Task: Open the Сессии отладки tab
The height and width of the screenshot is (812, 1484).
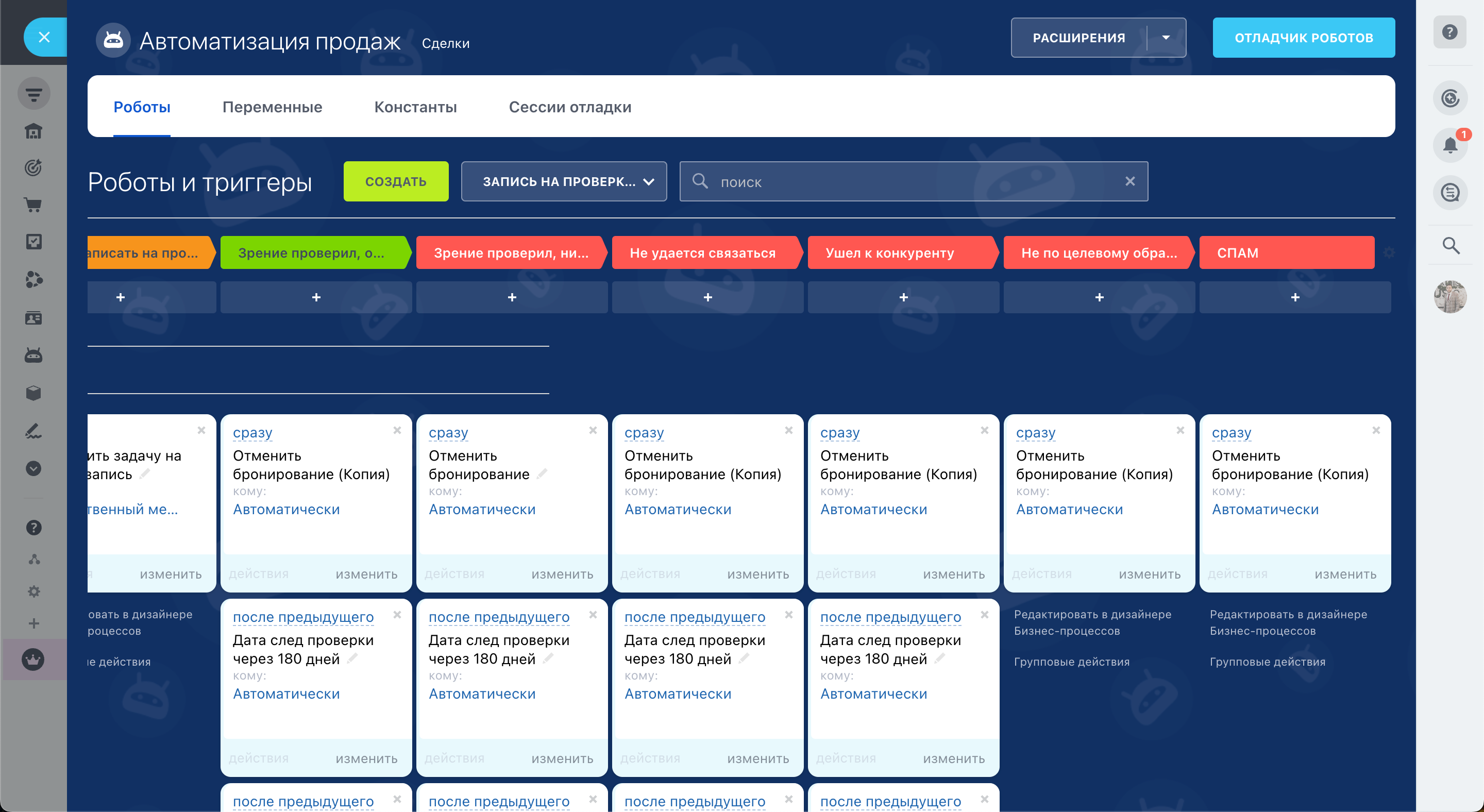Action: [x=569, y=107]
